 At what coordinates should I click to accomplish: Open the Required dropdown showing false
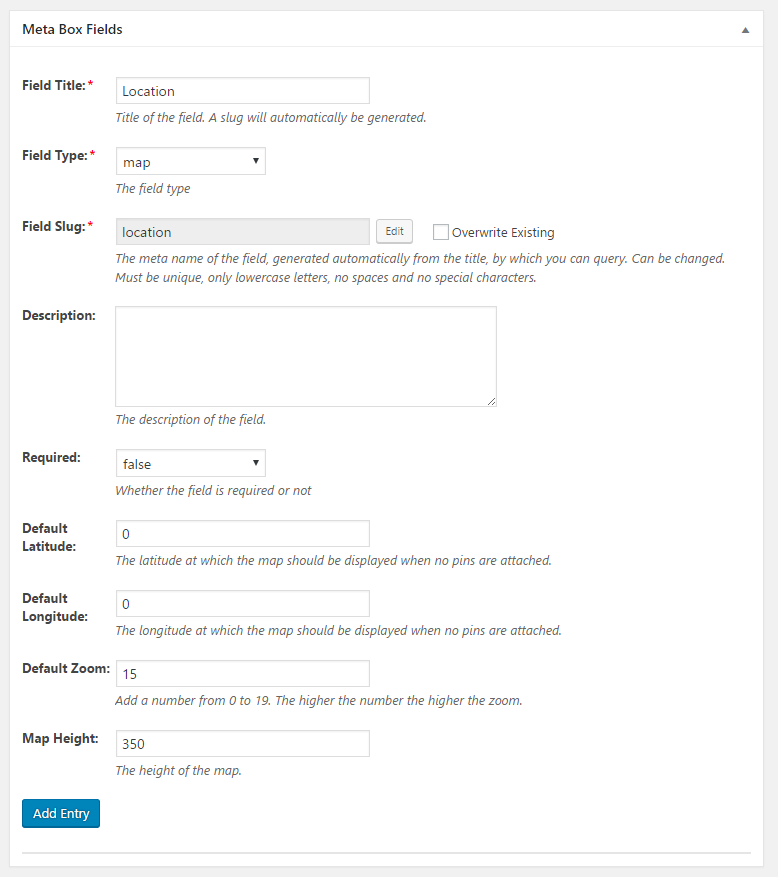190,463
